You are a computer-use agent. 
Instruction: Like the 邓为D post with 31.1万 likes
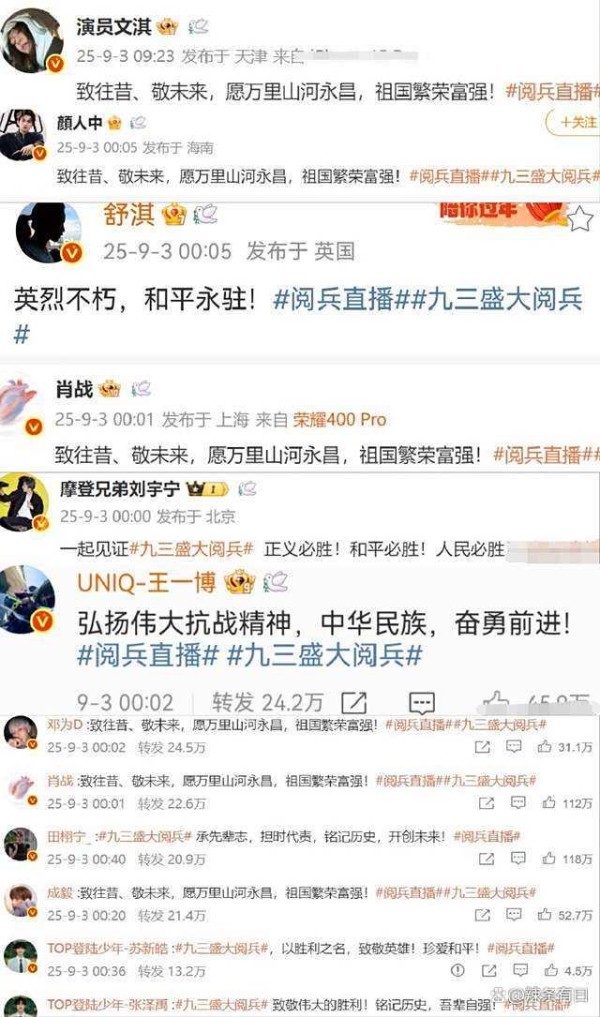pos(545,747)
